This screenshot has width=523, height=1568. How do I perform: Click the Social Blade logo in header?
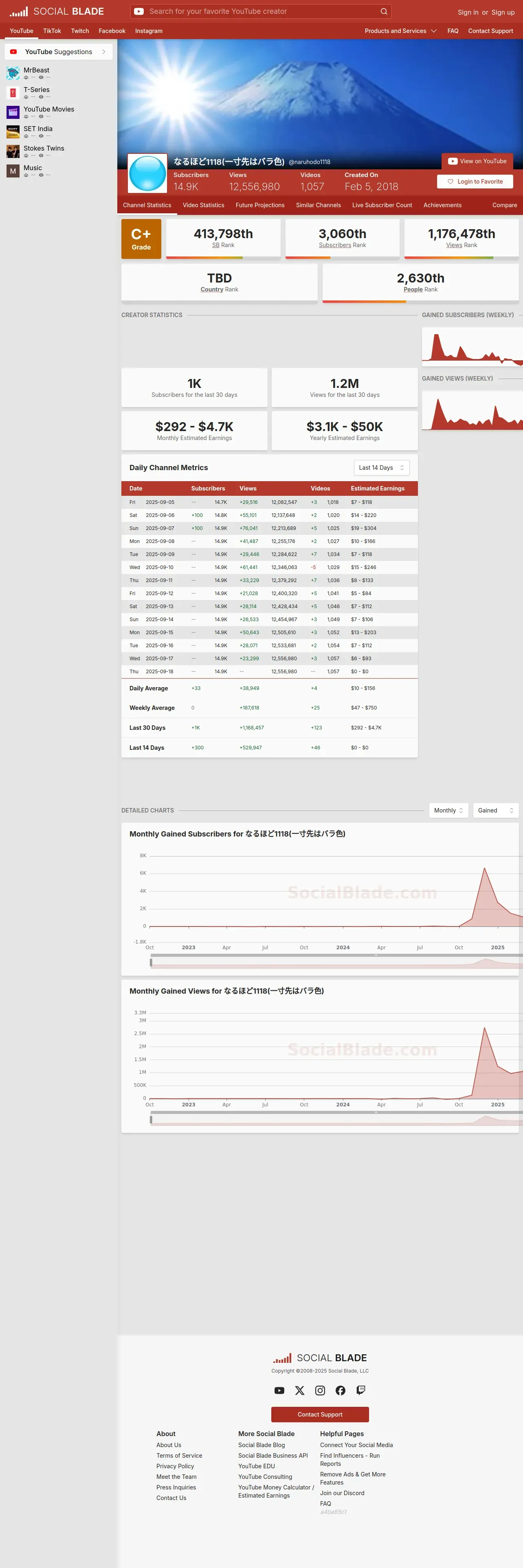coord(57,11)
